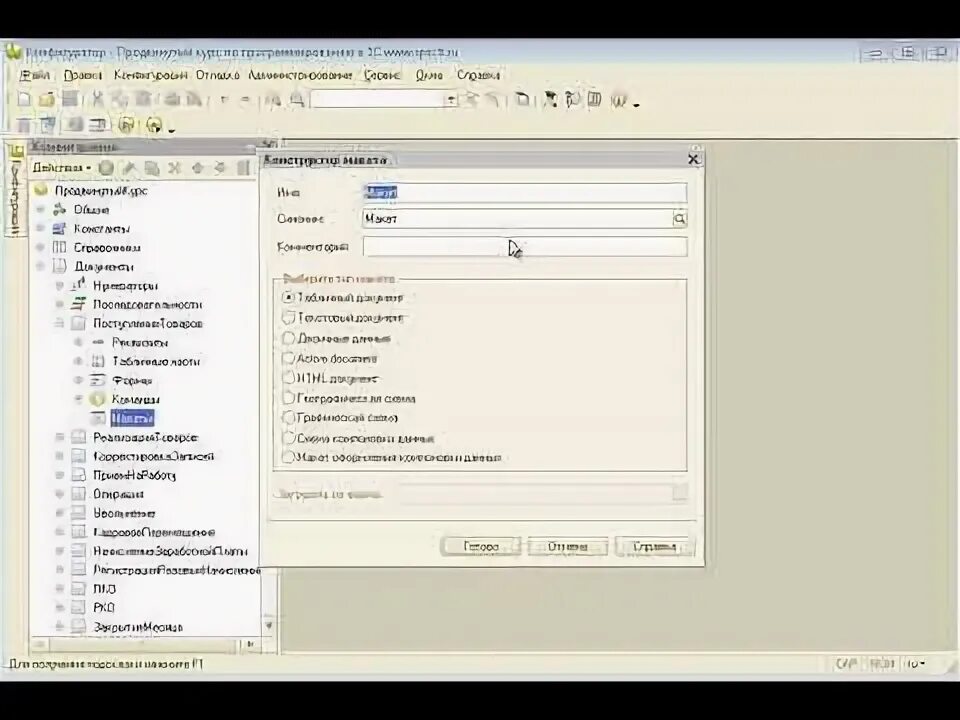
Task: Click the help icon at far right of main toolbar
Action: (620, 99)
